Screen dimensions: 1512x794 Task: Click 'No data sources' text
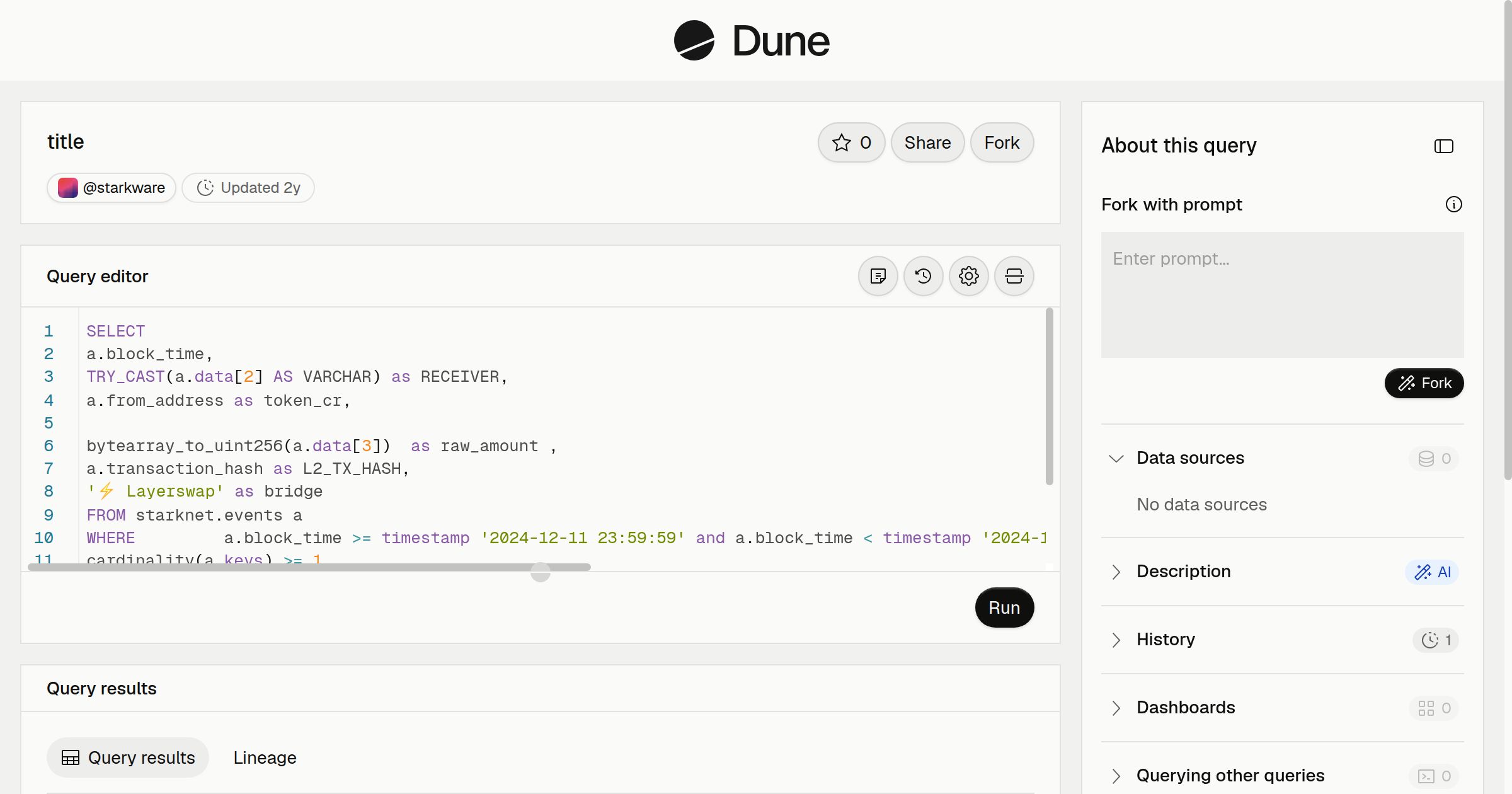(x=1201, y=504)
